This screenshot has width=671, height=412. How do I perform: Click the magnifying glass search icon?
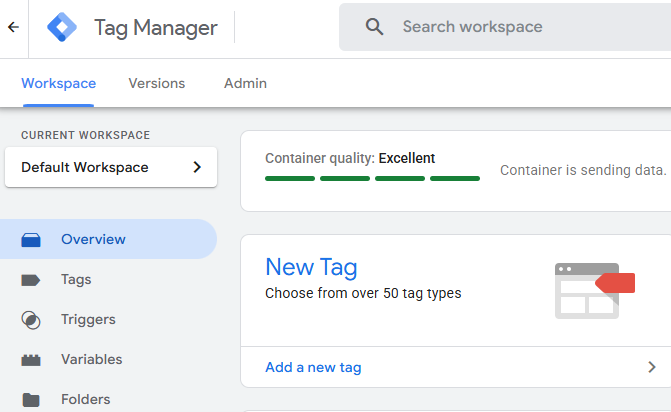pos(374,27)
